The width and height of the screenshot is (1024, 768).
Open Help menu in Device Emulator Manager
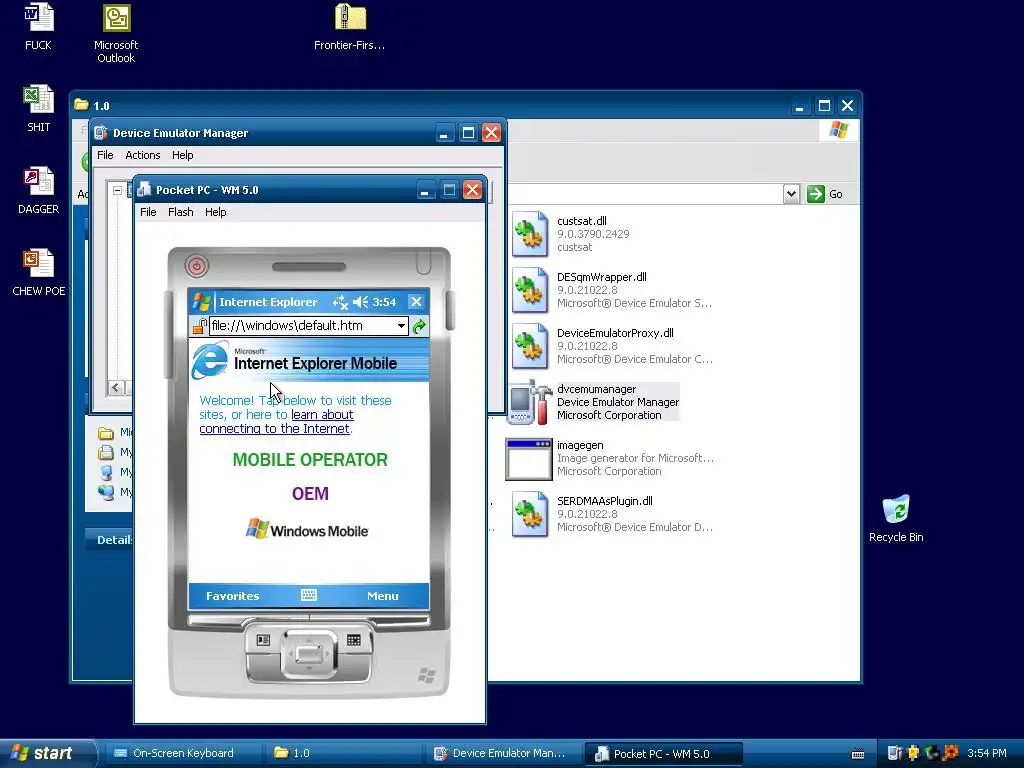[182, 155]
